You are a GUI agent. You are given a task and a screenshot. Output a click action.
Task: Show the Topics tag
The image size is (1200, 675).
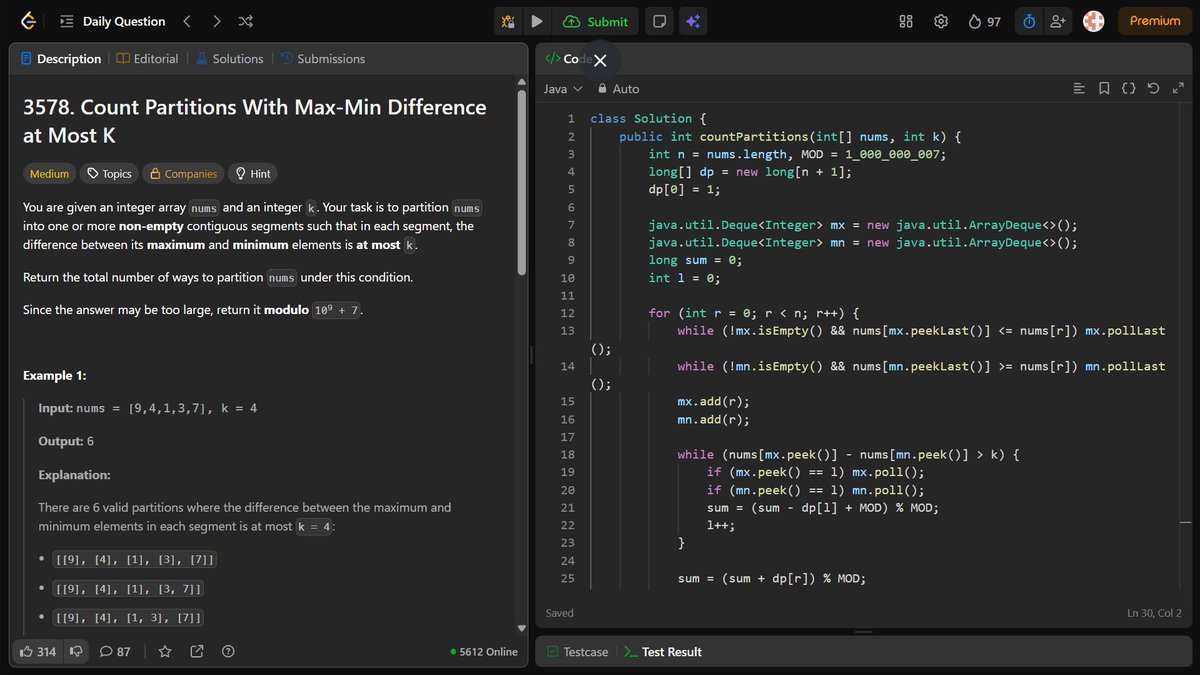(x=109, y=174)
